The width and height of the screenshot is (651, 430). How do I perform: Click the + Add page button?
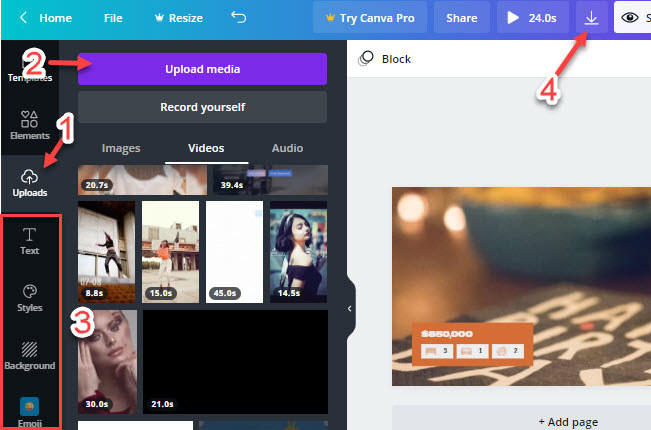click(x=568, y=422)
